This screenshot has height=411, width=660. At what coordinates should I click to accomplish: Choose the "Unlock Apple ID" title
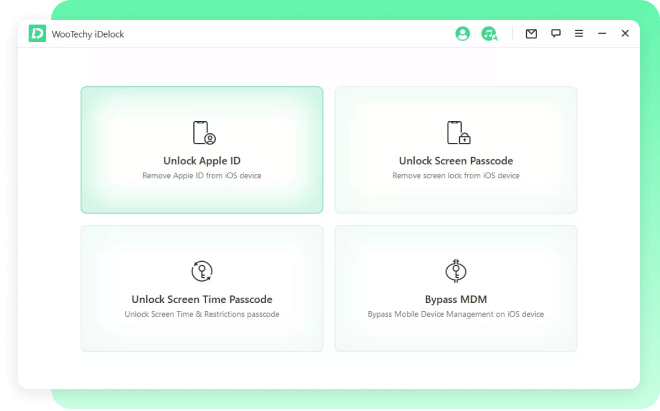pos(202,161)
